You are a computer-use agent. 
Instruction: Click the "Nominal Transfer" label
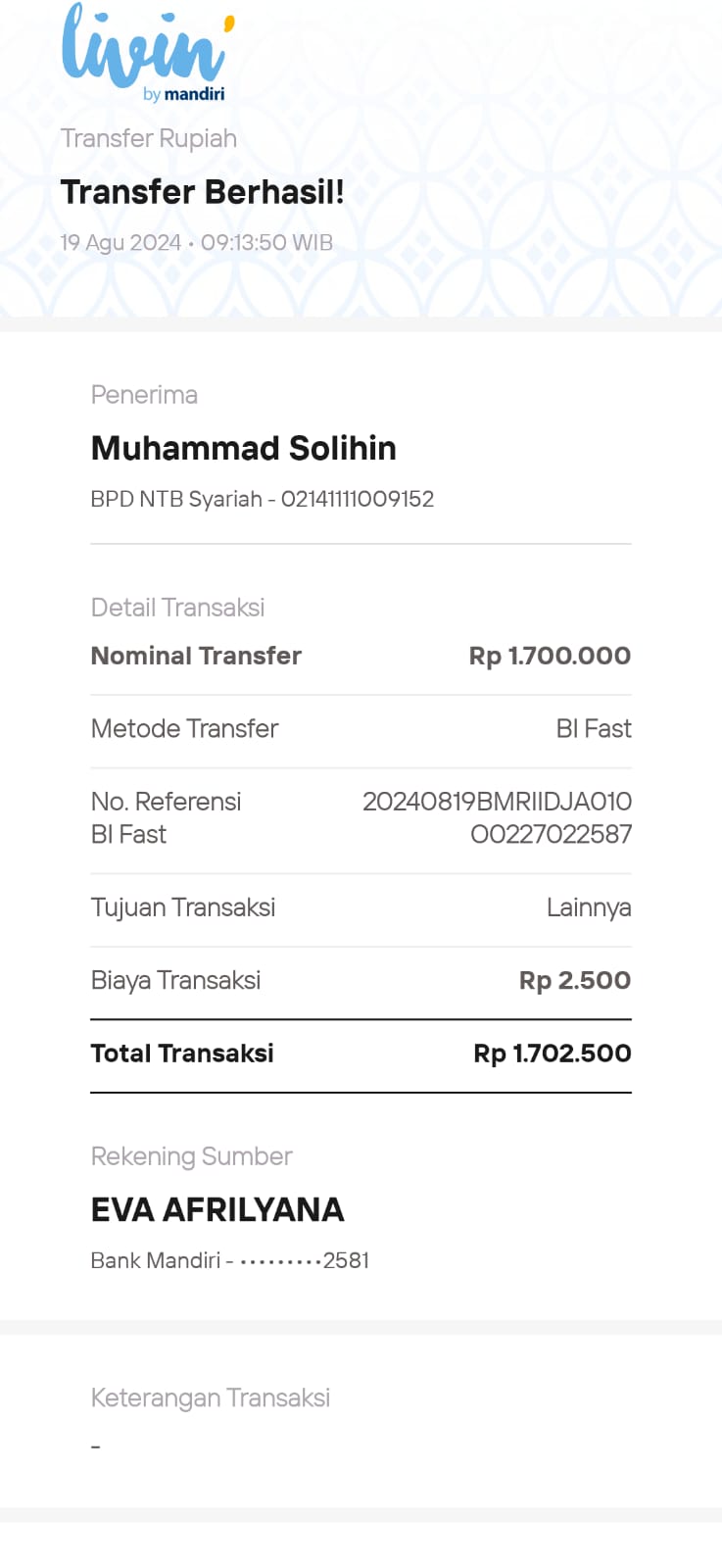[x=196, y=656]
